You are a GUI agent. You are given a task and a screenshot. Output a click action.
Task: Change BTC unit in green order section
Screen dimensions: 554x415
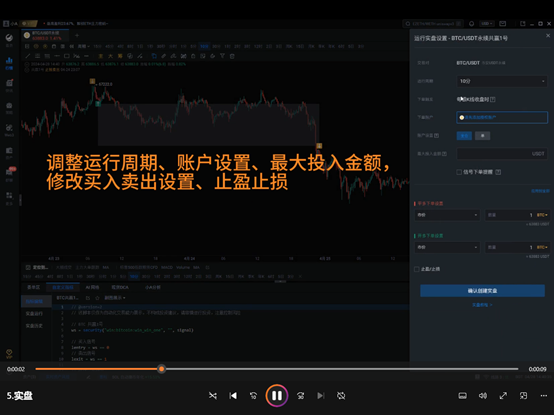[x=542, y=247]
